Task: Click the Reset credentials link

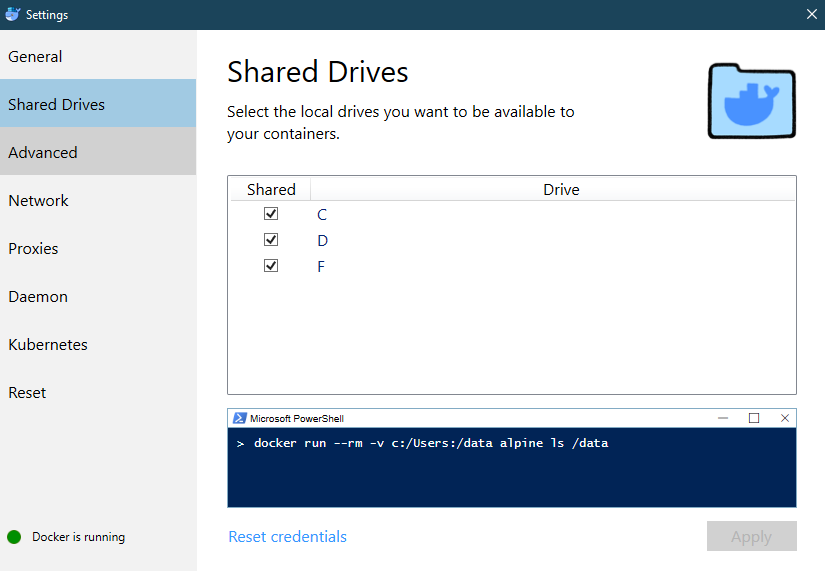Action: [287, 536]
